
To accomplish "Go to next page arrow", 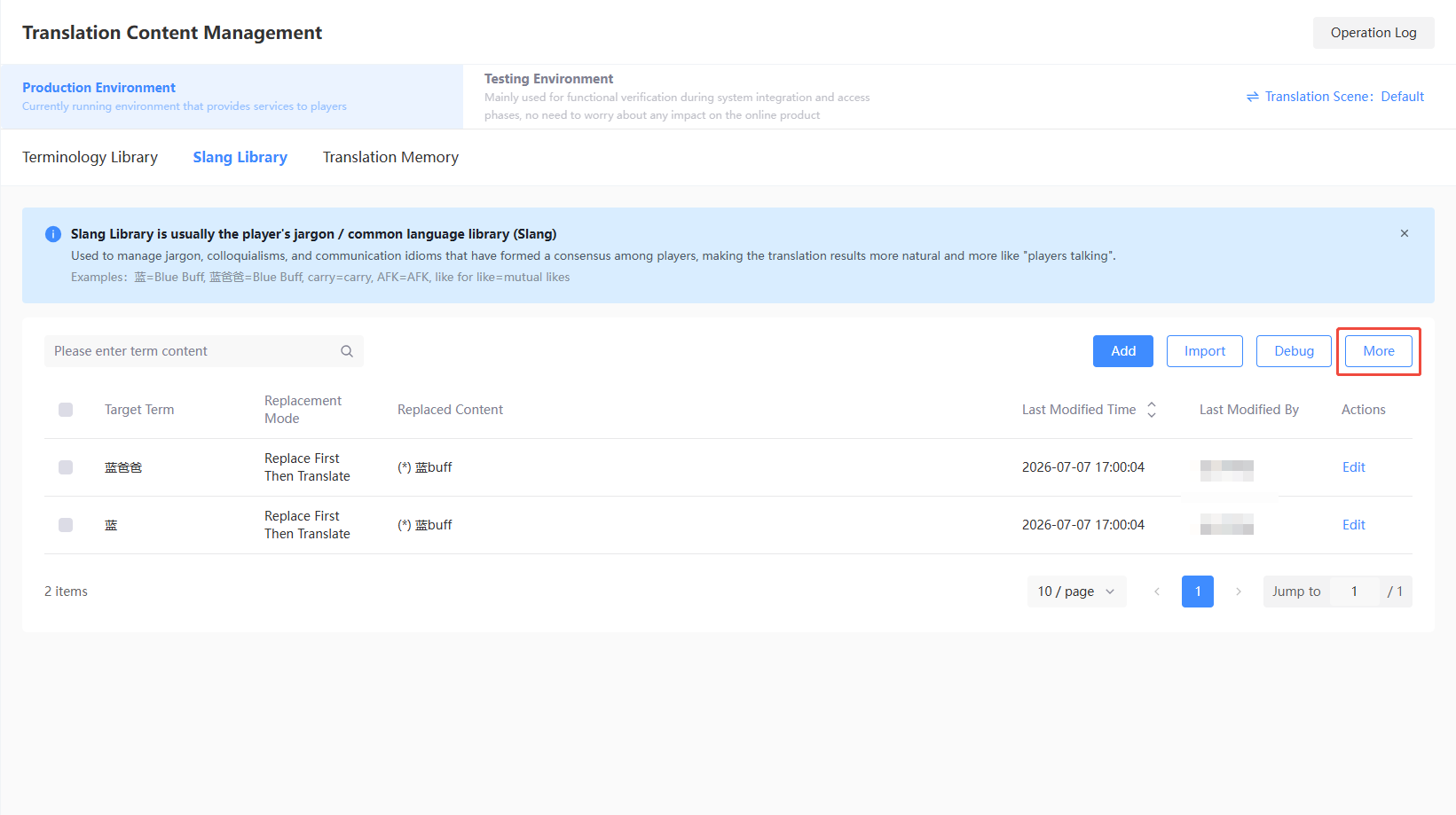I will (1239, 592).
